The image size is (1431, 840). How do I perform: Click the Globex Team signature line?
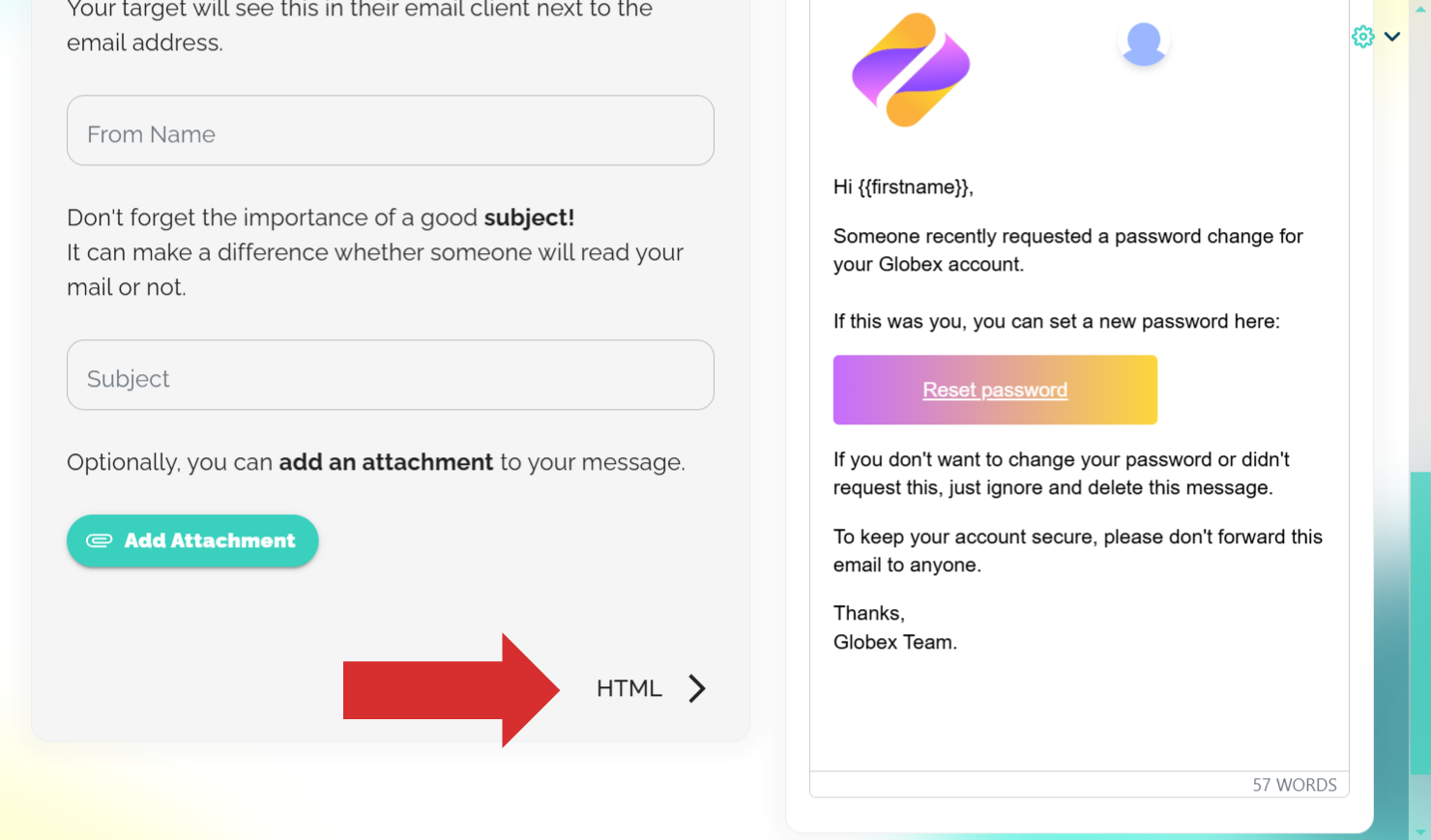click(895, 642)
